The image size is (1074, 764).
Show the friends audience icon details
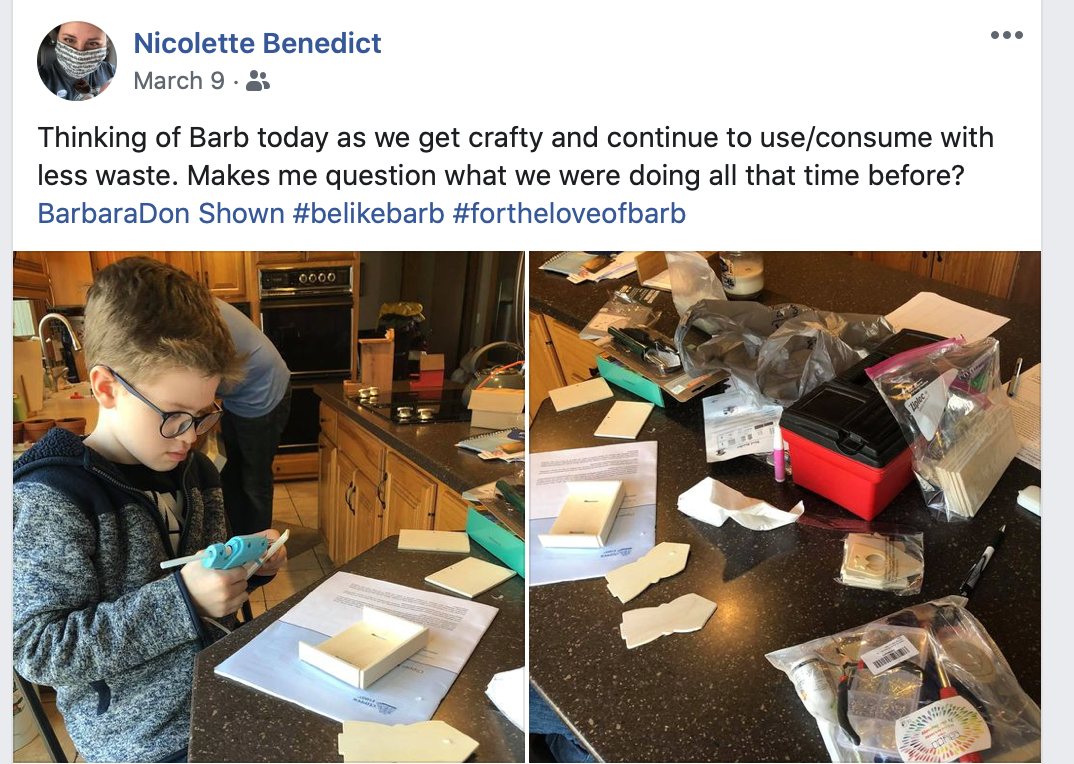click(x=258, y=81)
